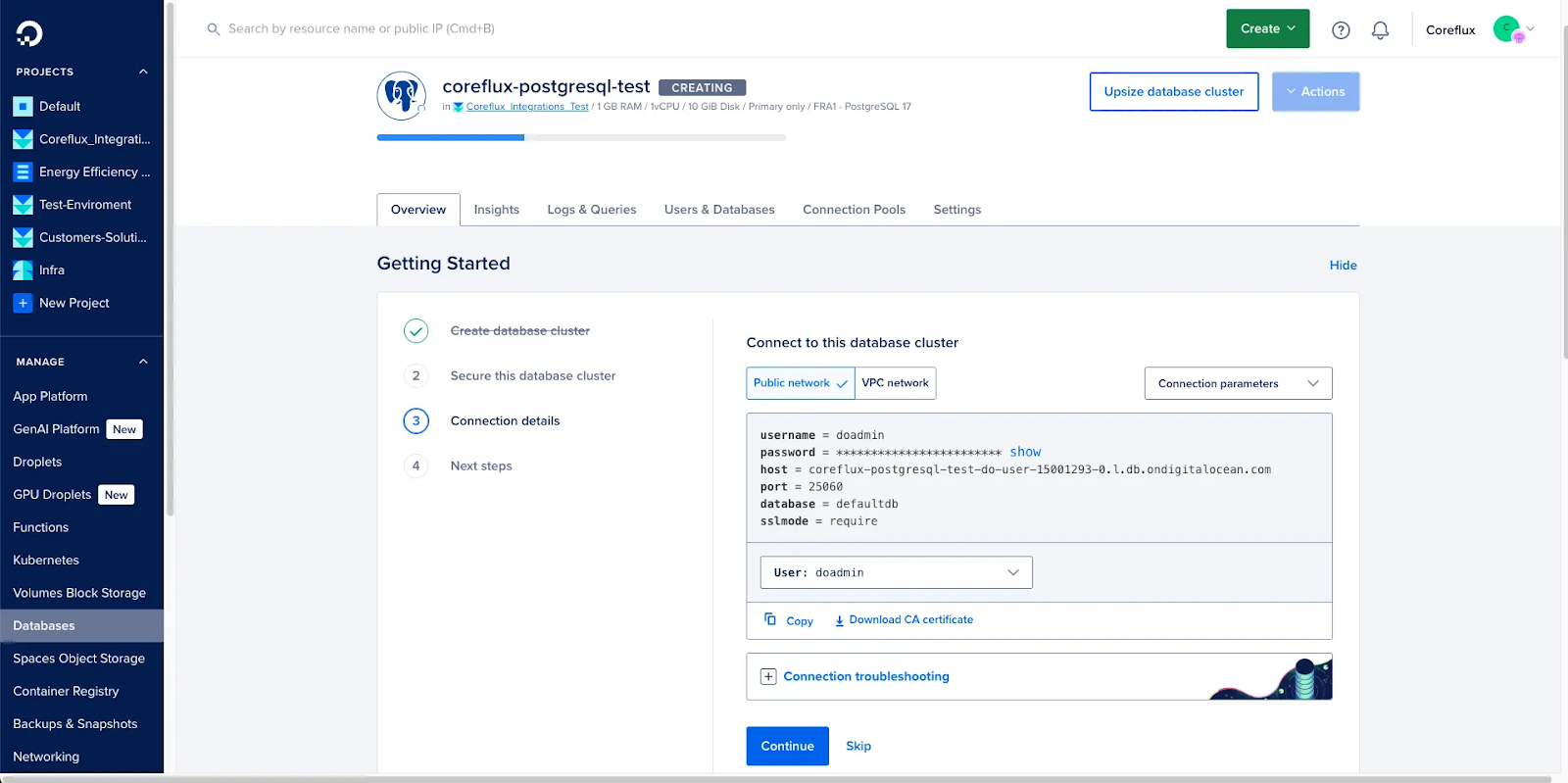
Task: Click the DigitalOcean logo icon
Action: click(x=29, y=33)
